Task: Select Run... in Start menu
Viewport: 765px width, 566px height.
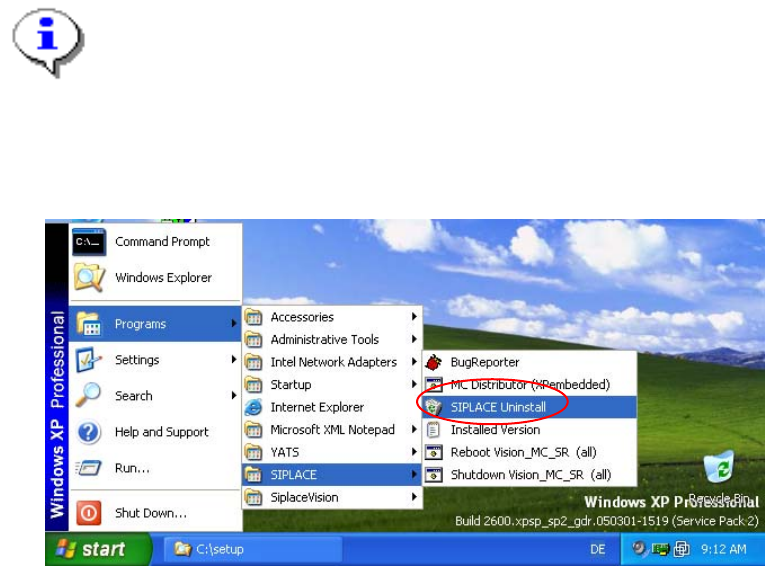Action: coord(155,468)
